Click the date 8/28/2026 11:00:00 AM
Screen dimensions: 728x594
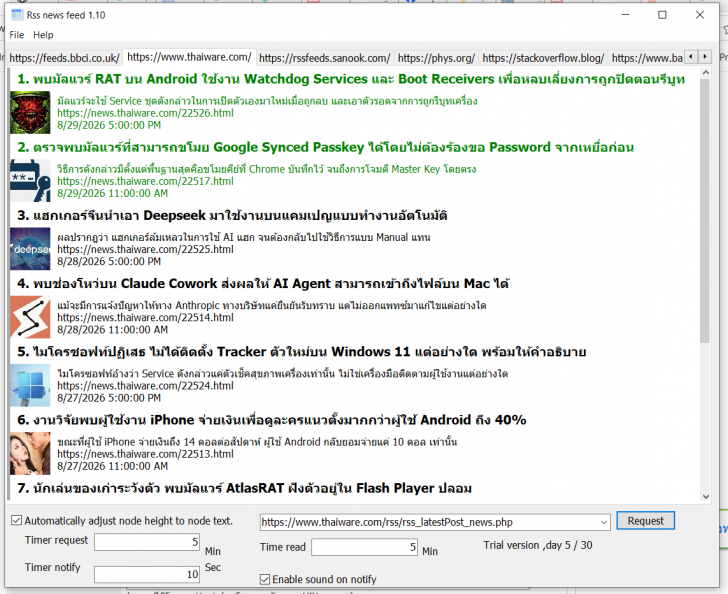[x=112, y=330]
